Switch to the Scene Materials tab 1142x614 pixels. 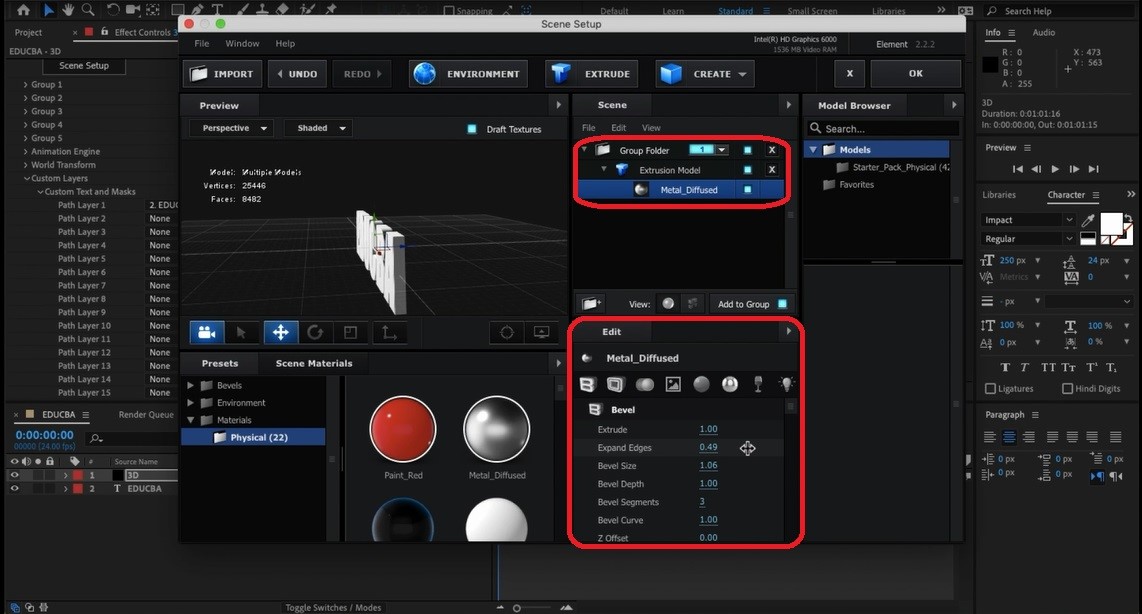coord(314,363)
